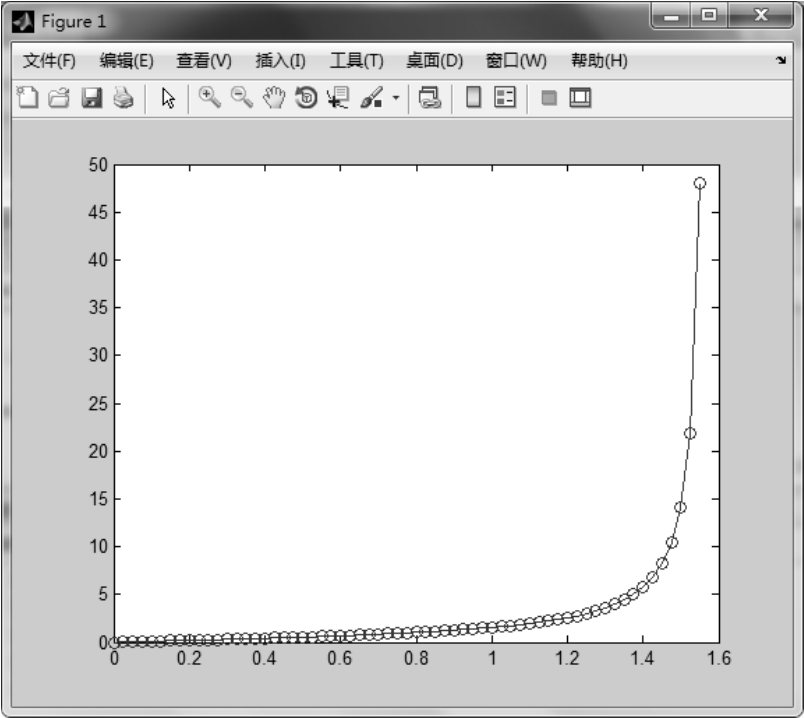Select the Zoom Out magnifier tool
The height and width of the screenshot is (718, 804).
(x=241, y=98)
